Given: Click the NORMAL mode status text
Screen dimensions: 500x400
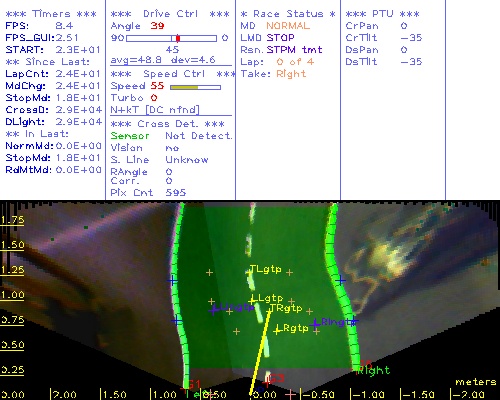Looking at the screenshot, I should pos(288,26).
